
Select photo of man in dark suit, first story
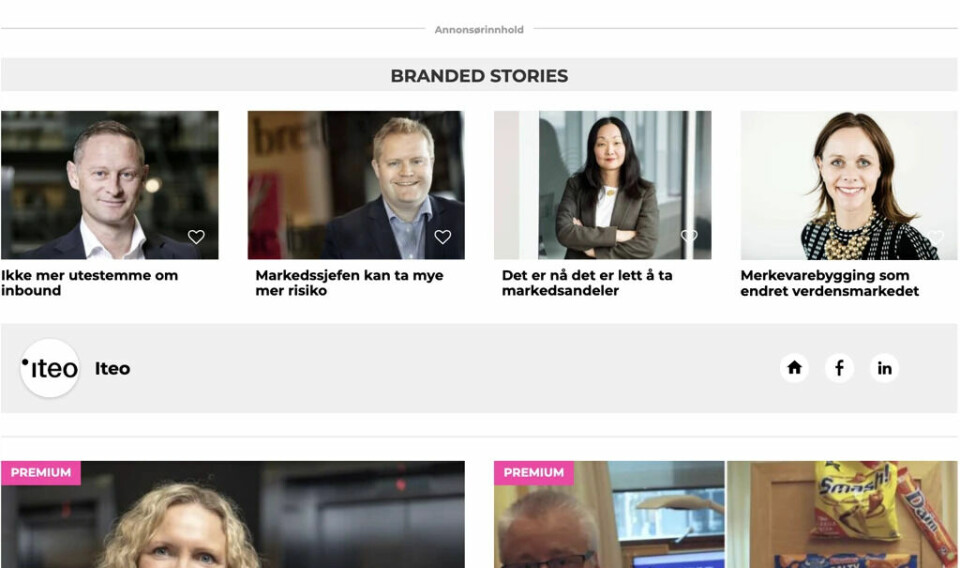[x=110, y=185]
